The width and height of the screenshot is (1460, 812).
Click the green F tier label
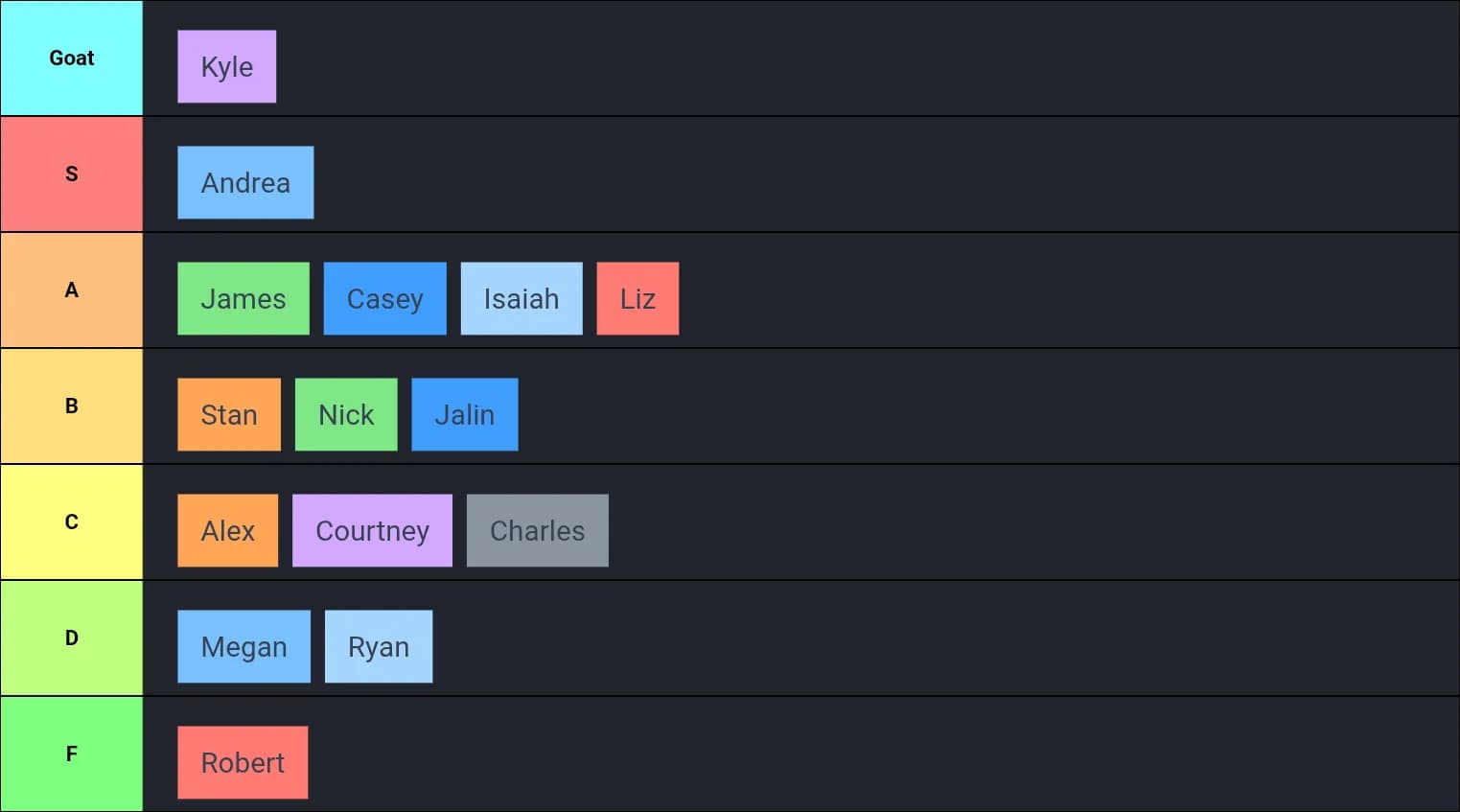coord(72,754)
